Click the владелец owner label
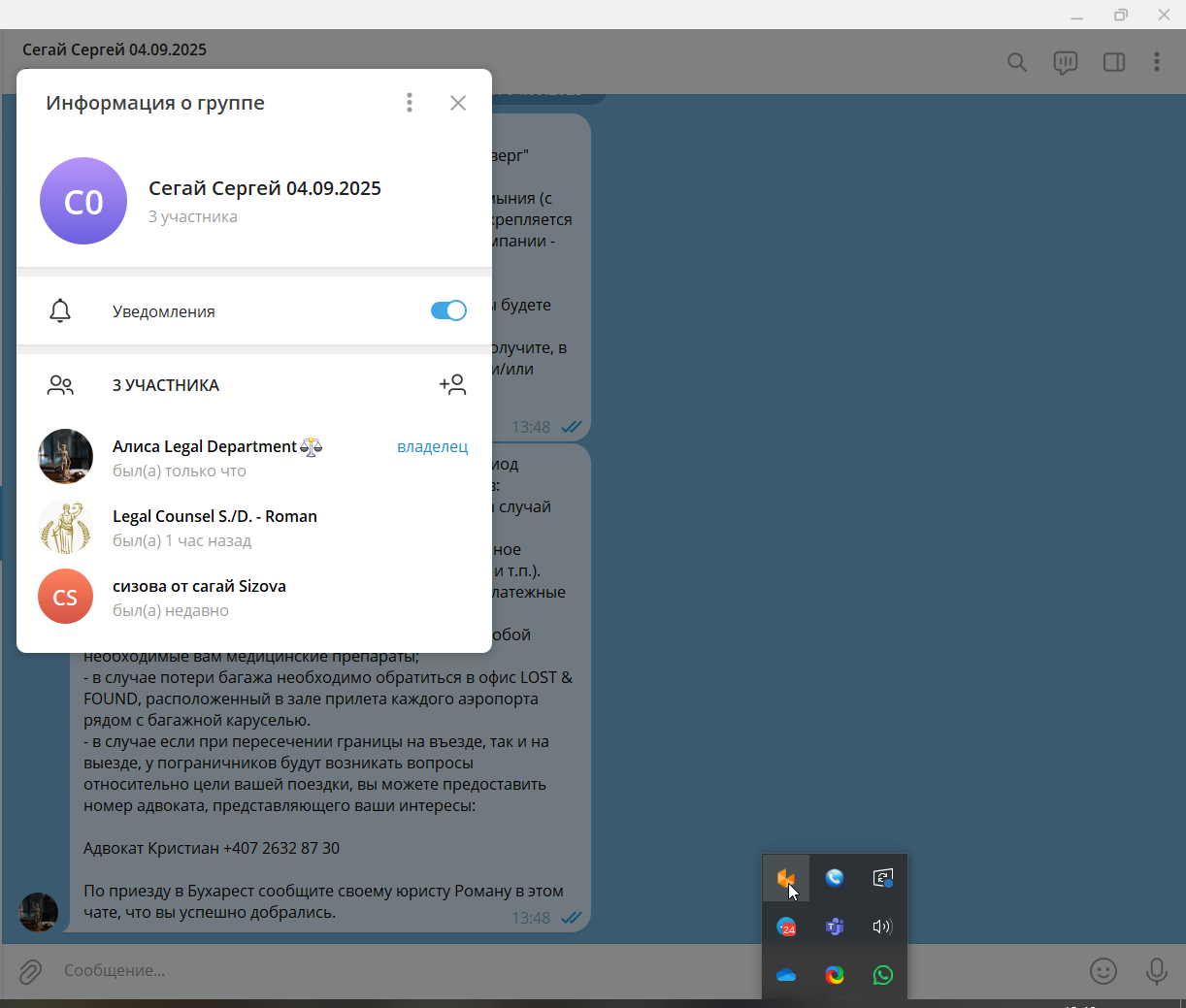 [x=433, y=446]
